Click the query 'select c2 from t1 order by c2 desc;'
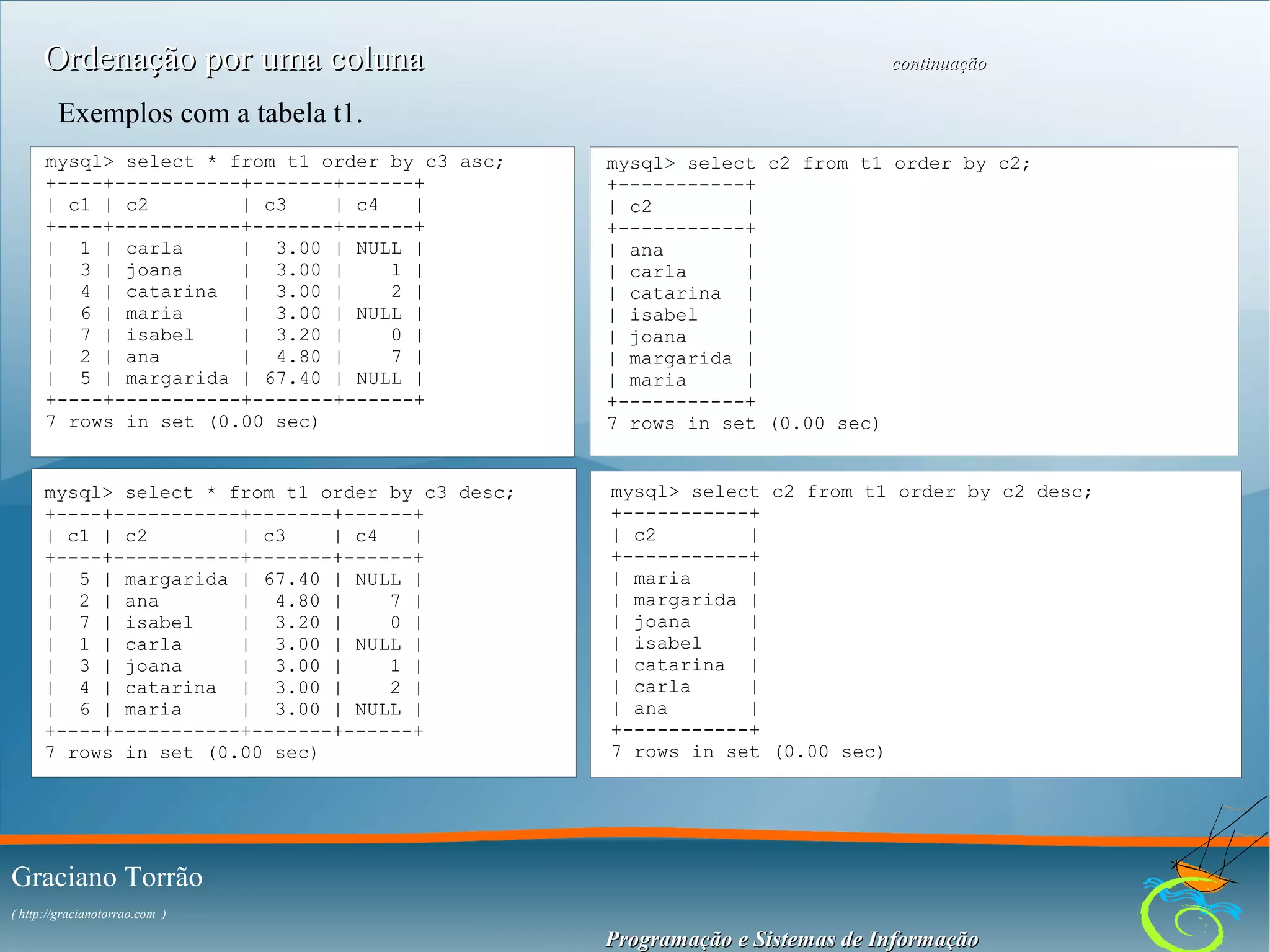This screenshot has width=1270, height=952. pyautogui.click(x=892, y=492)
